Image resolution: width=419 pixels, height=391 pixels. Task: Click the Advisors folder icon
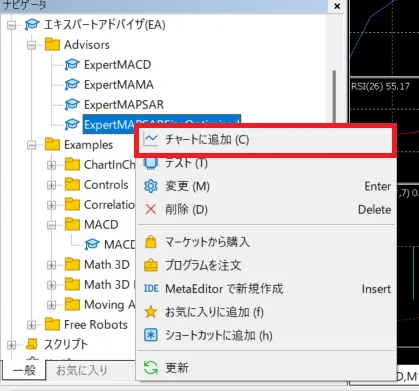coord(52,44)
